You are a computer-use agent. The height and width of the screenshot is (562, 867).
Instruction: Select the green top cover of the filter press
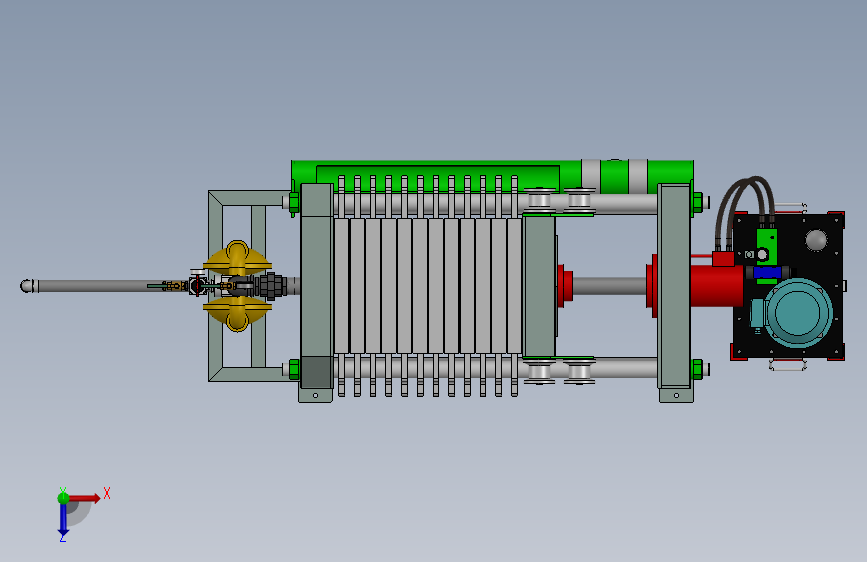point(492,176)
